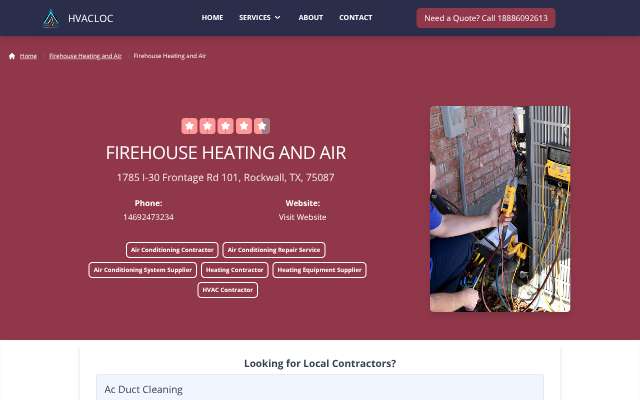Click the address 1785 I-30 Frontage Rd text
The image size is (640, 400).
coord(226,178)
